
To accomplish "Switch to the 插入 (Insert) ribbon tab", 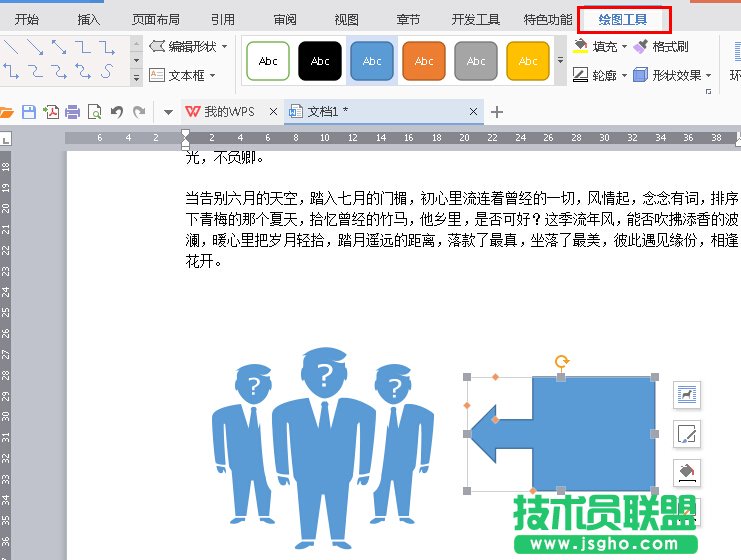I will 89,19.
